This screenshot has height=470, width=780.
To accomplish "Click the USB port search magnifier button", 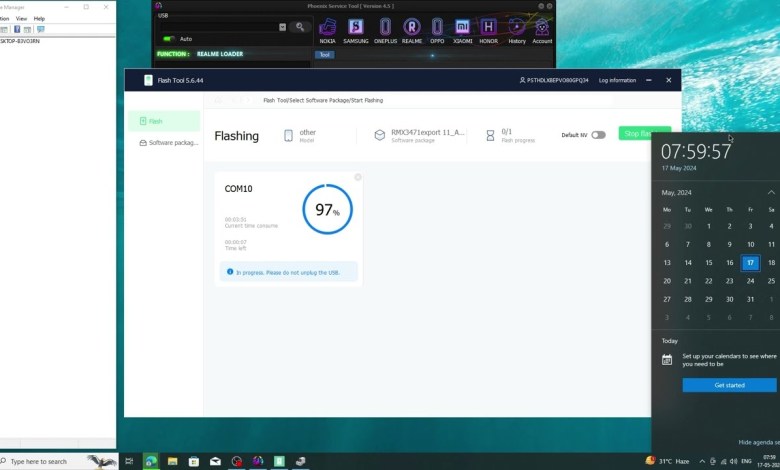I will (300, 27).
